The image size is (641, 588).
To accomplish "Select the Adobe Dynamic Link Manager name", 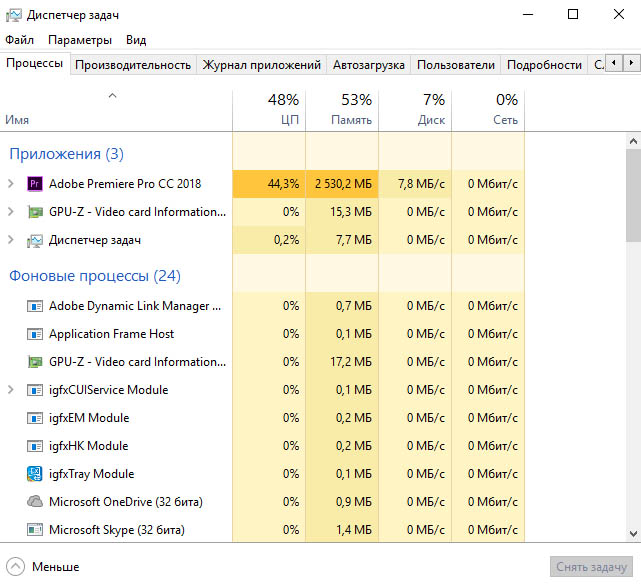I will click(x=135, y=306).
